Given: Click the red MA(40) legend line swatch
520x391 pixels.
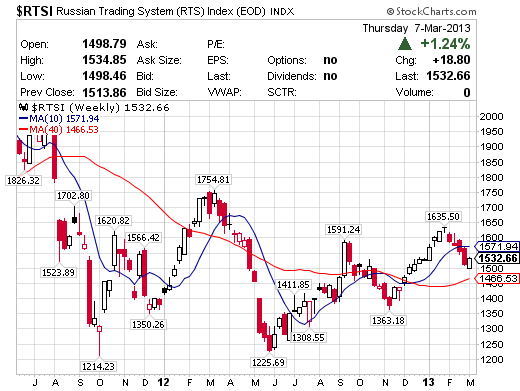Looking at the screenshot, I should click(x=24, y=129).
